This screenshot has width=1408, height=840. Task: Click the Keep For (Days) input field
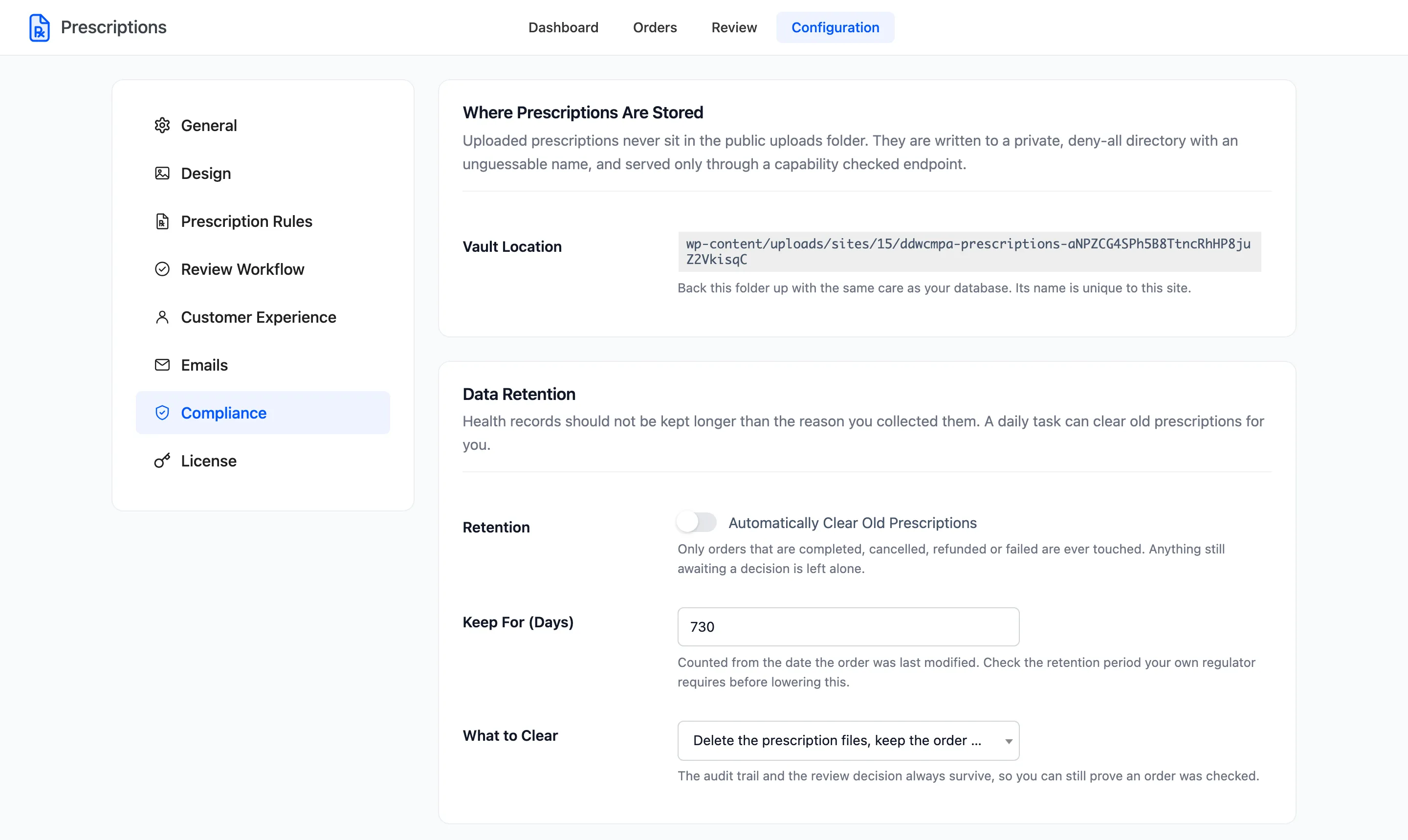(848, 627)
